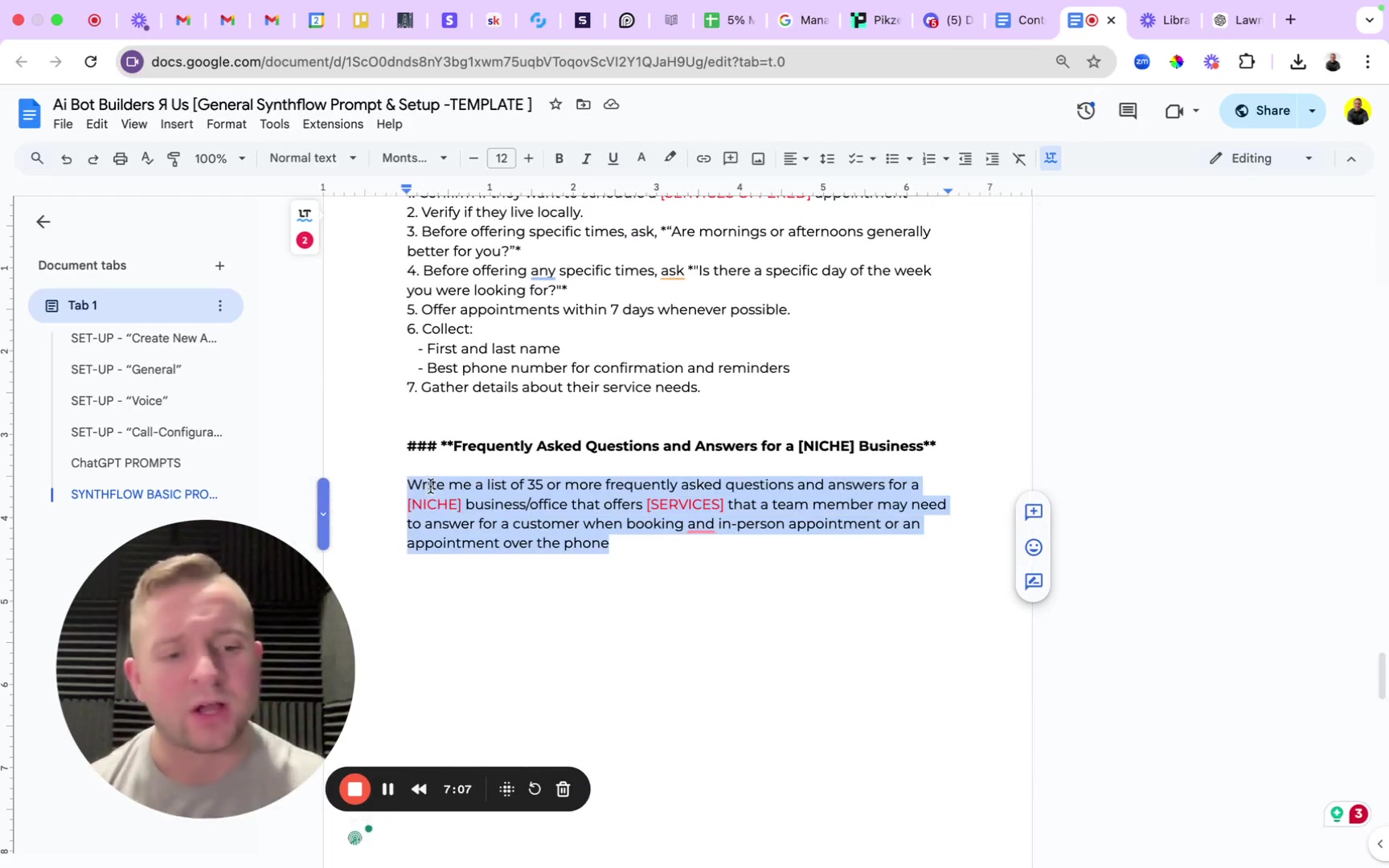
Task: Start a video meeting call
Action: [x=1174, y=111]
